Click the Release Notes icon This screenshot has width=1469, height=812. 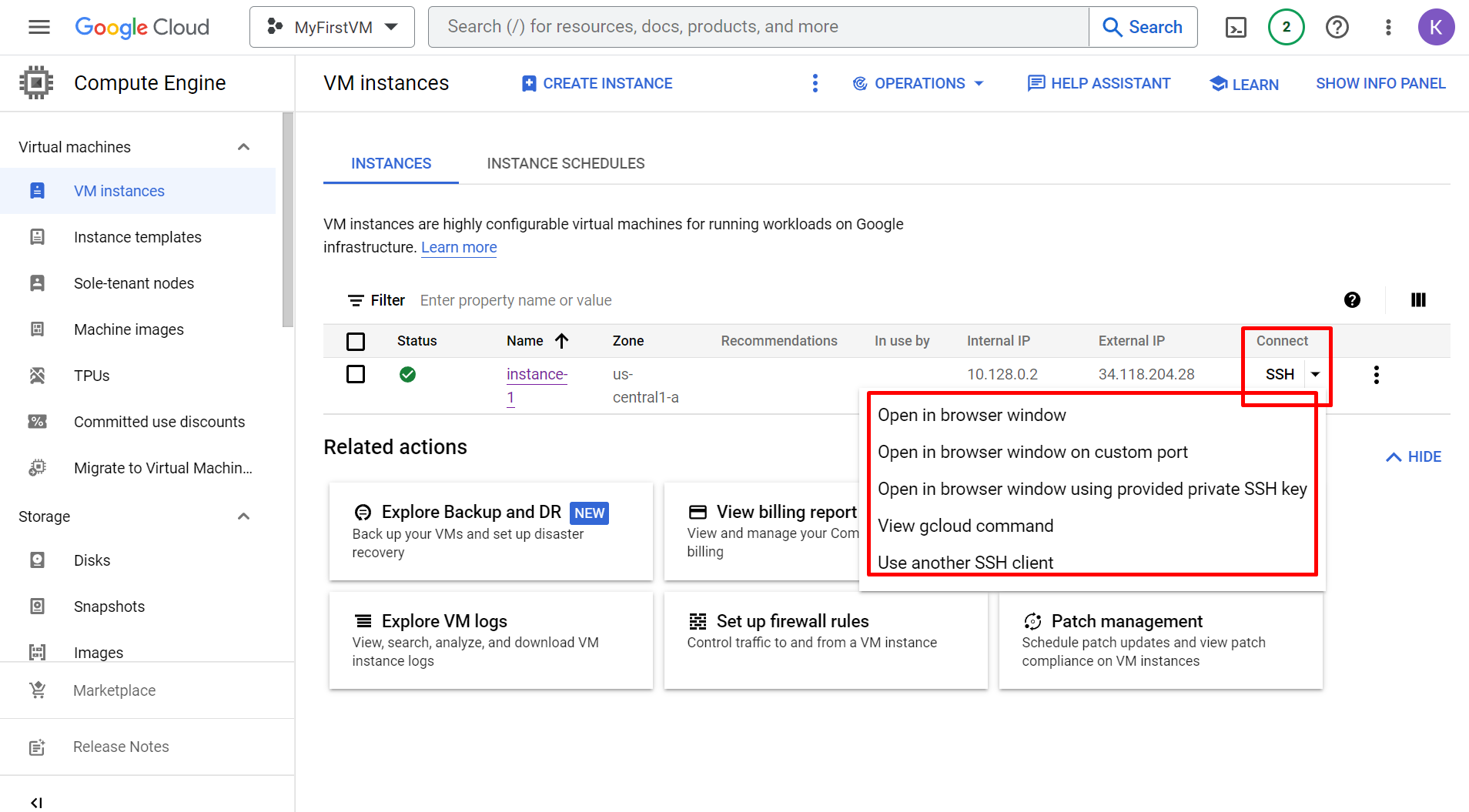(x=37, y=747)
